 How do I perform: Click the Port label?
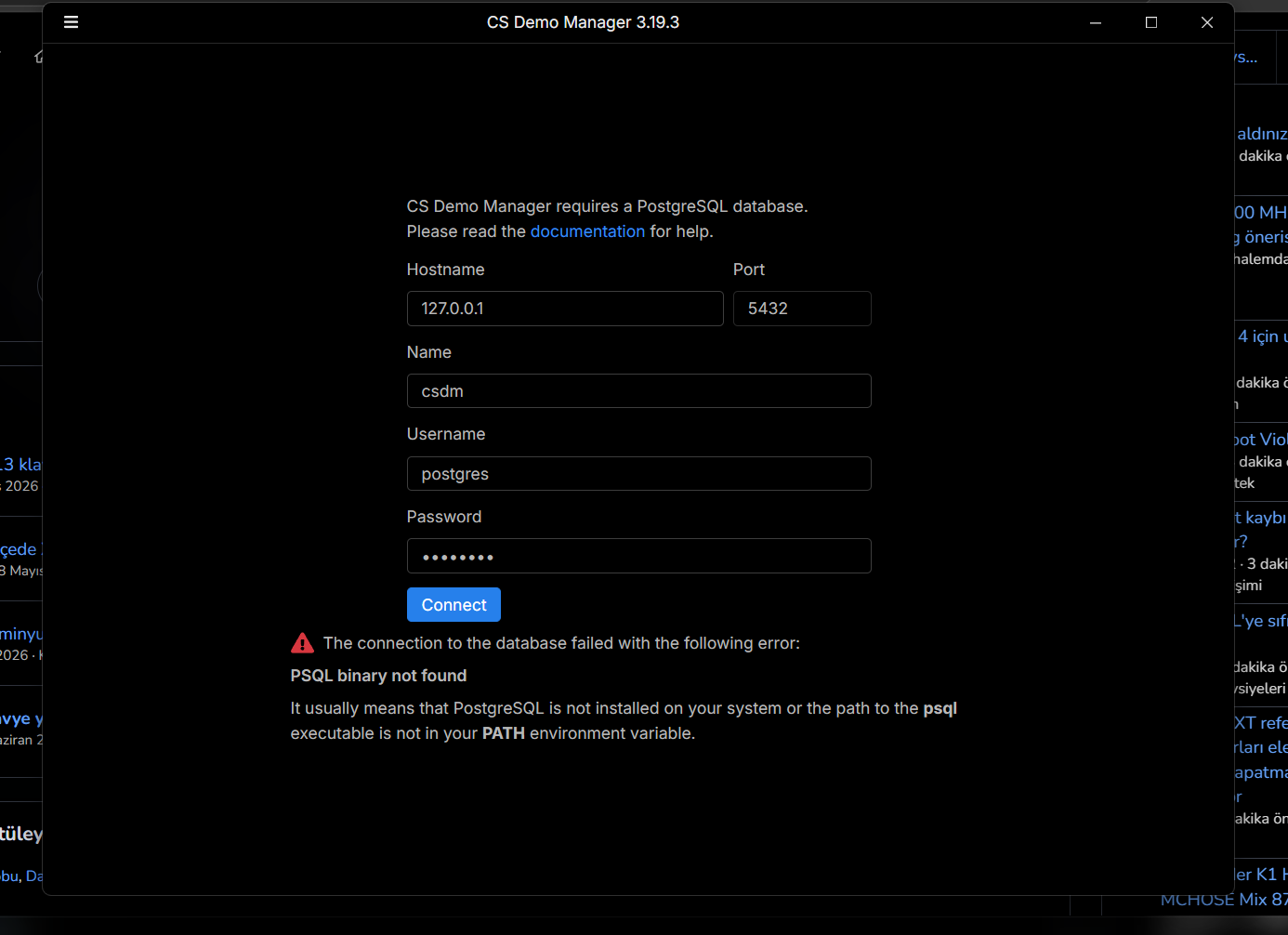click(749, 270)
